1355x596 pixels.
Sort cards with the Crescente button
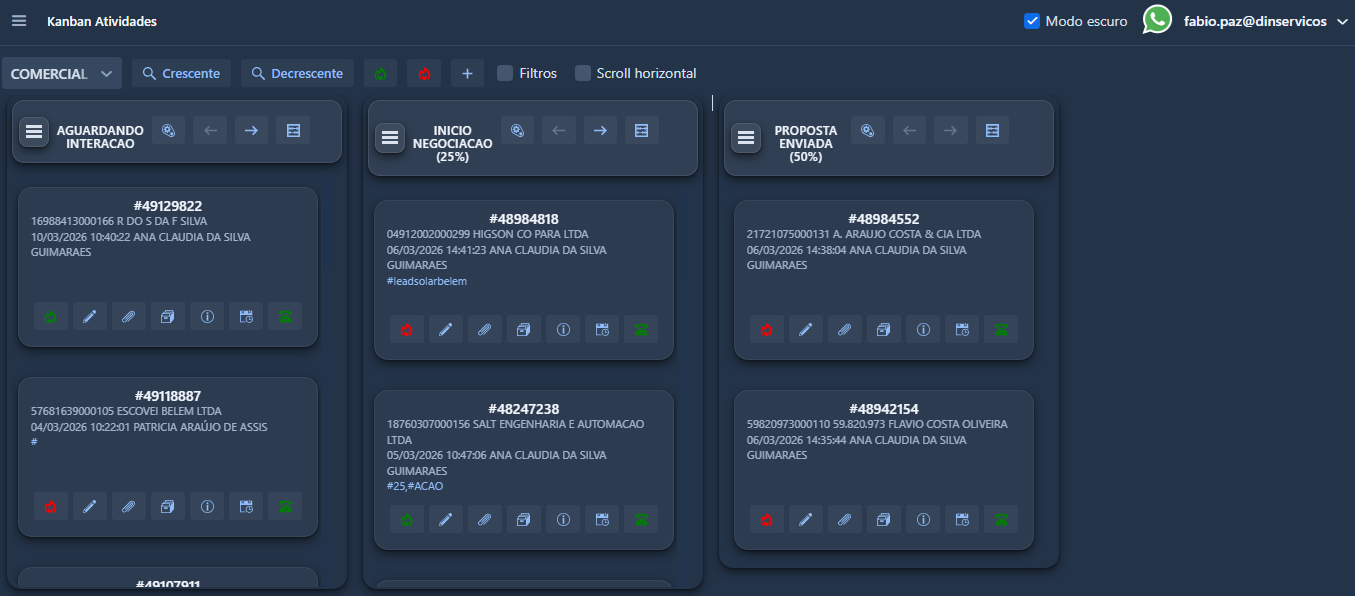click(182, 73)
